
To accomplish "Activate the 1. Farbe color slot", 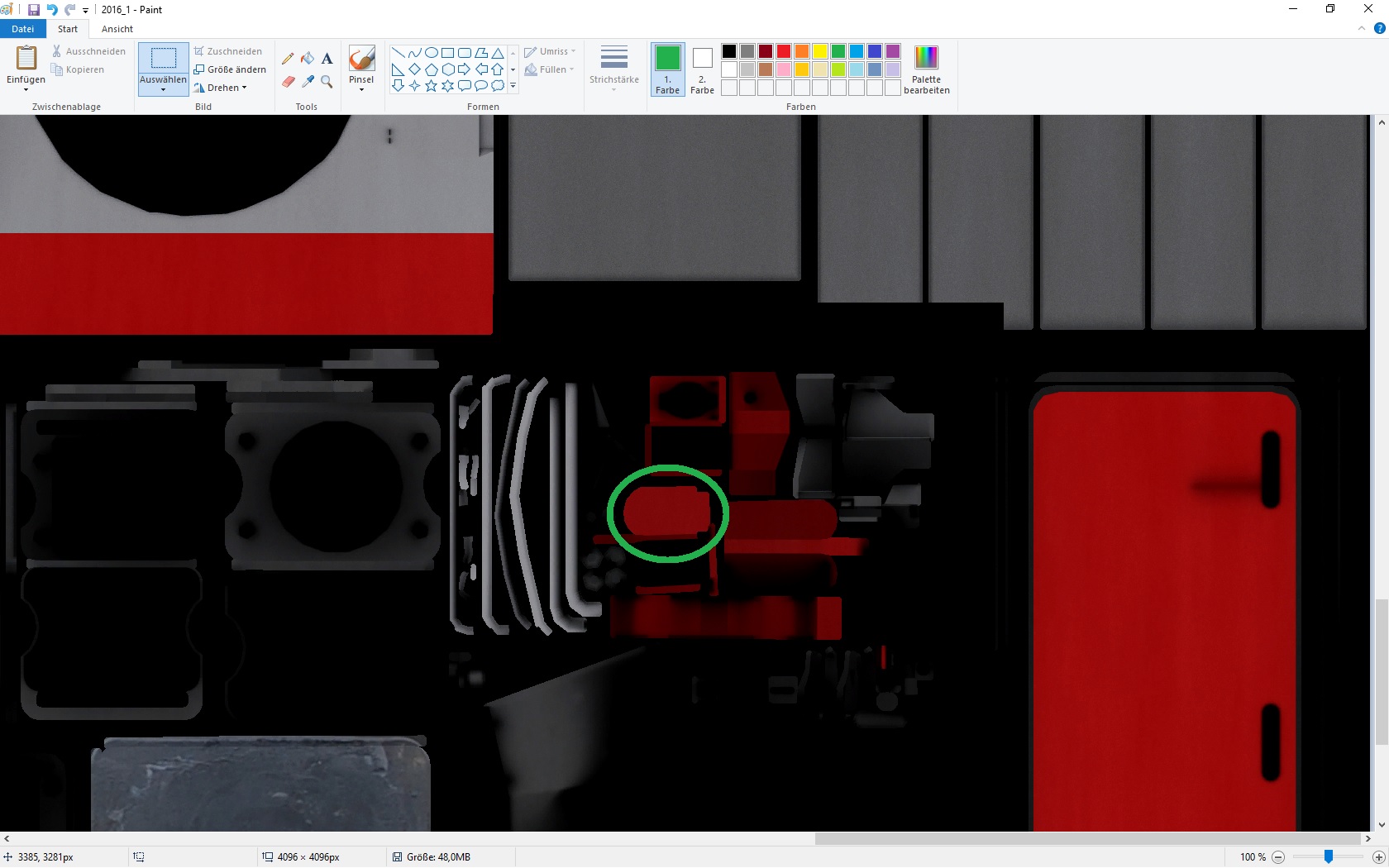I will click(x=667, y=69).
